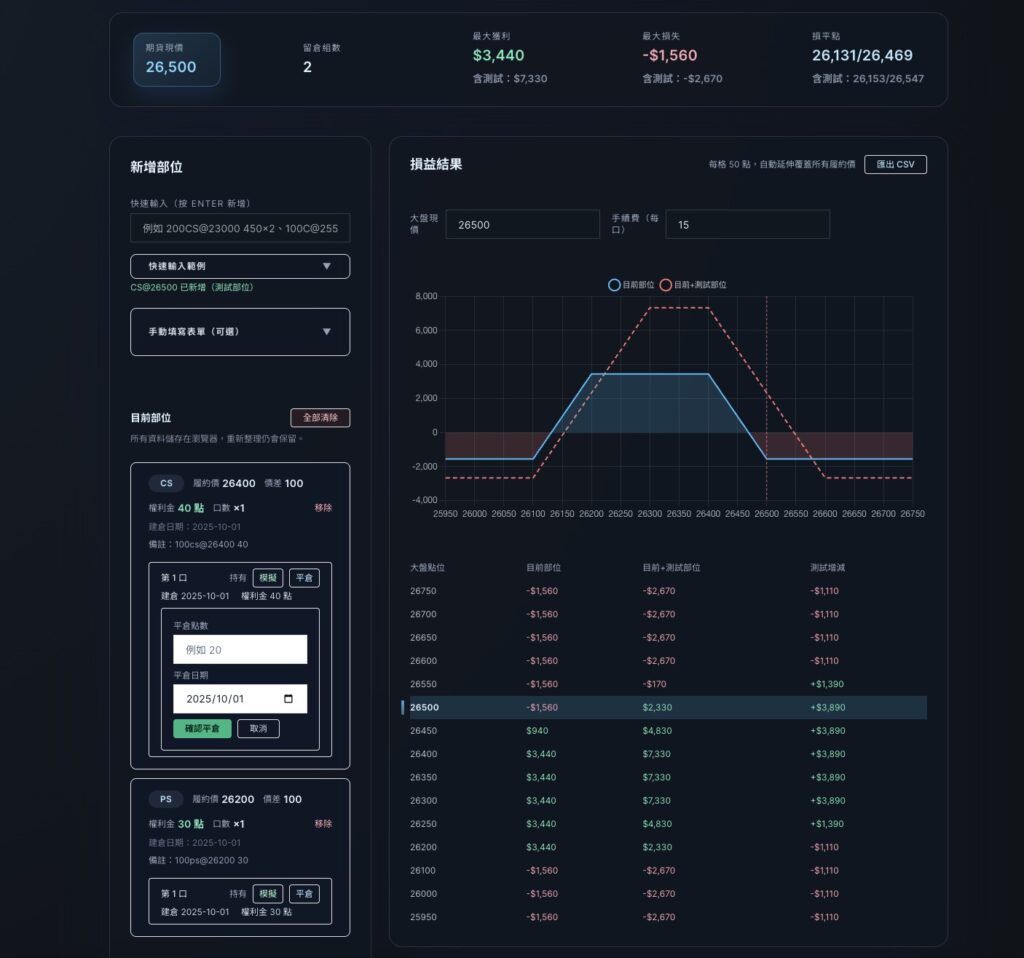Click the PS badge on the second position
Screen dimensions: 1024x958
point(166,799)
